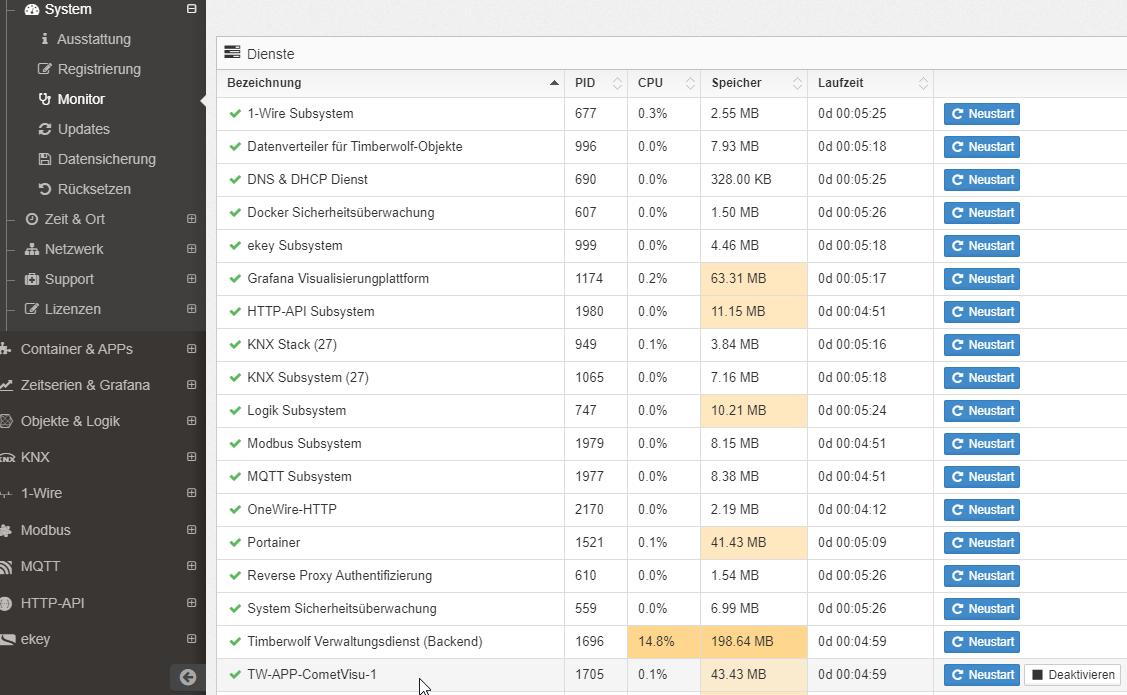Sort the table by Laufzeit column

point(870,83)
